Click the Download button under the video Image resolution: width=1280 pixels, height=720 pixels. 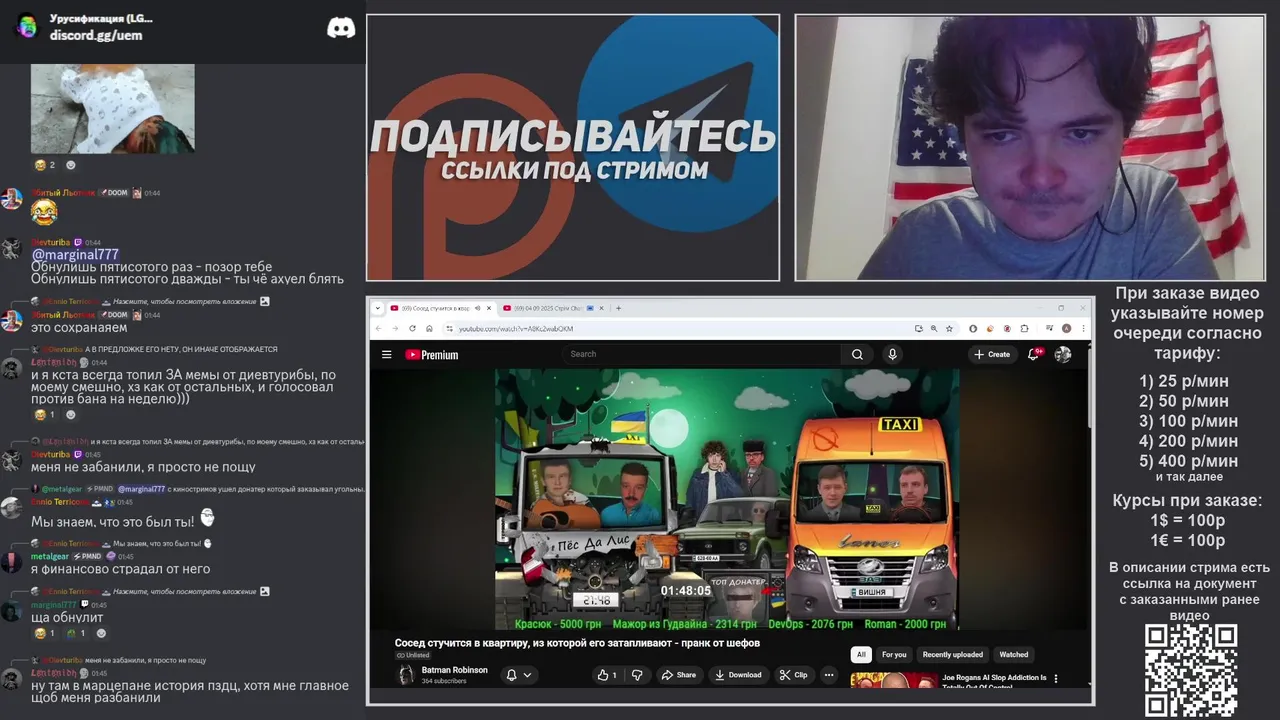738,675
